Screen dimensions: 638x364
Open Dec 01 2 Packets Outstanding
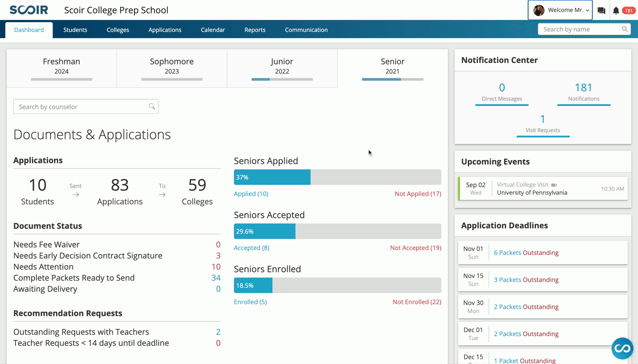coord(543,333)
